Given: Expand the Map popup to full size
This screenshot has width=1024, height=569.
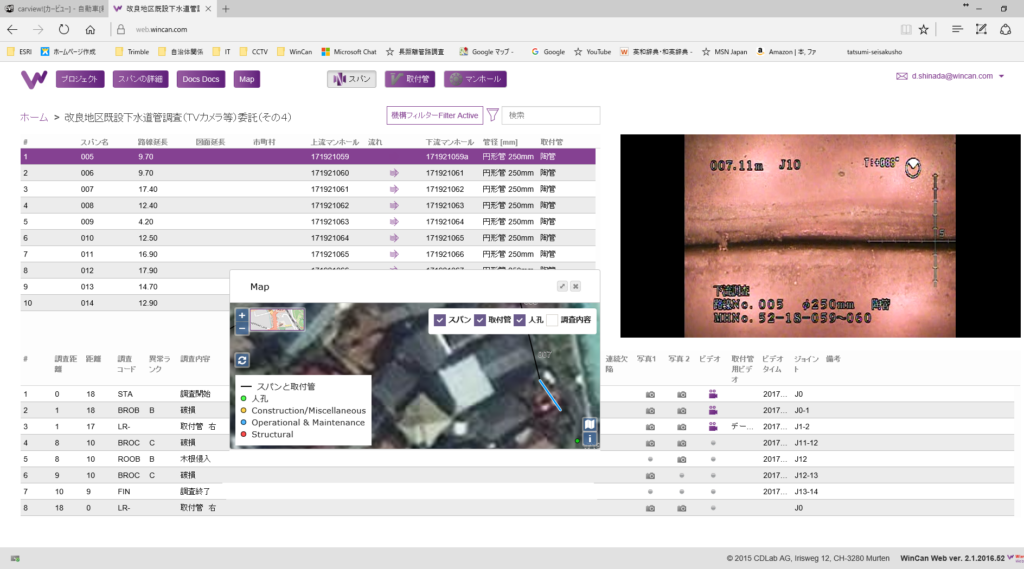Looking at the screenshot, I should (x=562, y=286).
